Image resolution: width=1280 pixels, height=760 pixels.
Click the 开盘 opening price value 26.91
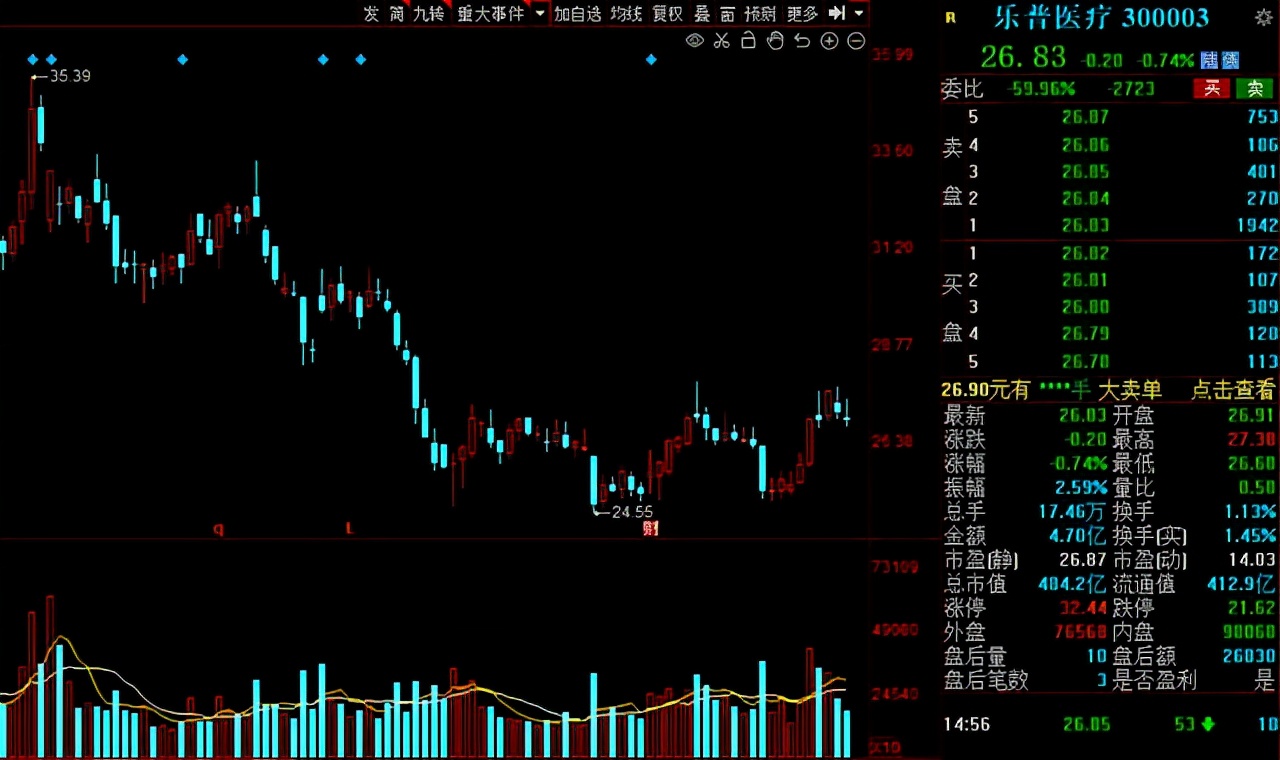coord(1252,415)
